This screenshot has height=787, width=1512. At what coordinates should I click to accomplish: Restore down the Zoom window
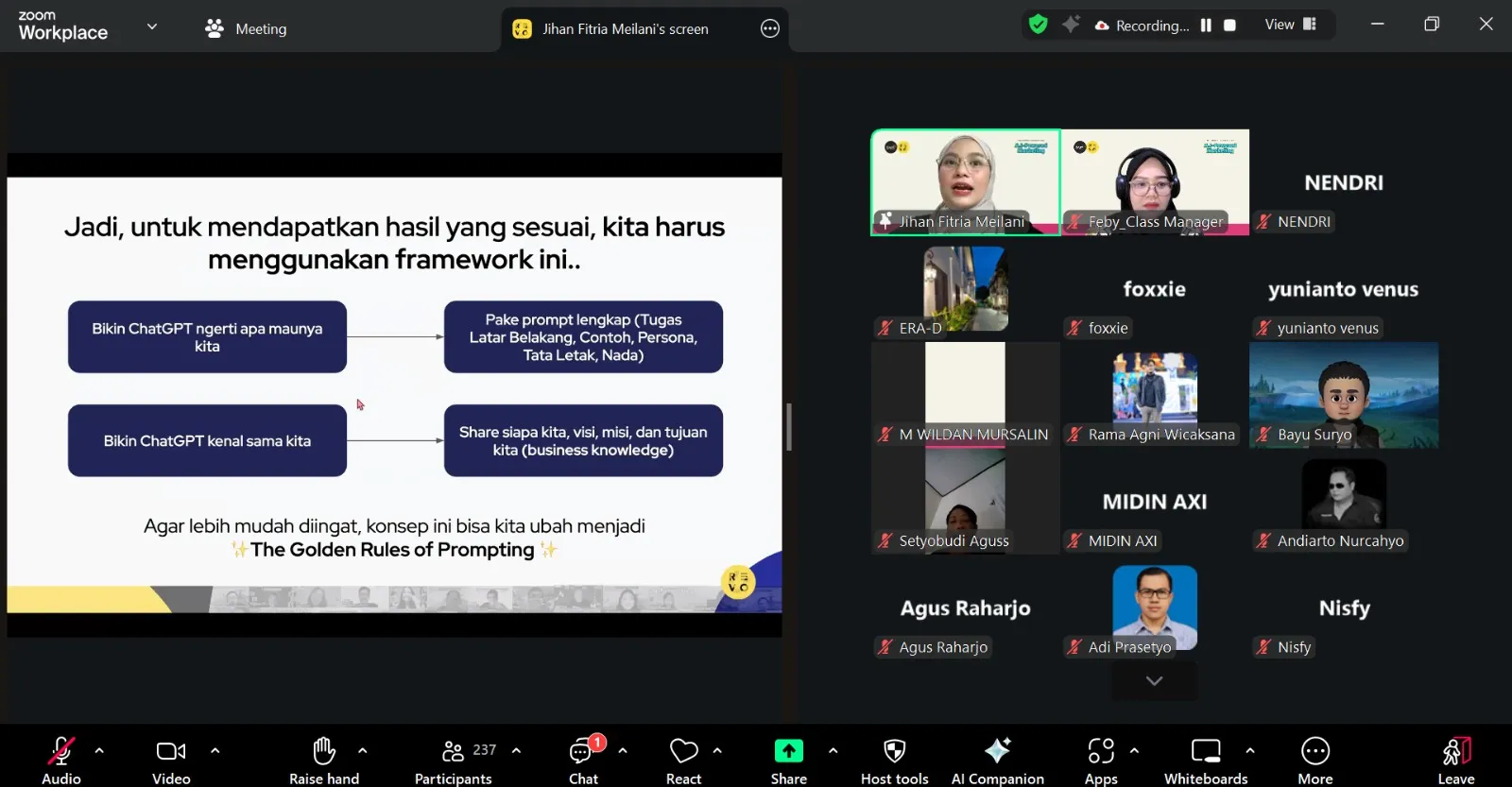pyautogui.click(x=1432, y=25)
